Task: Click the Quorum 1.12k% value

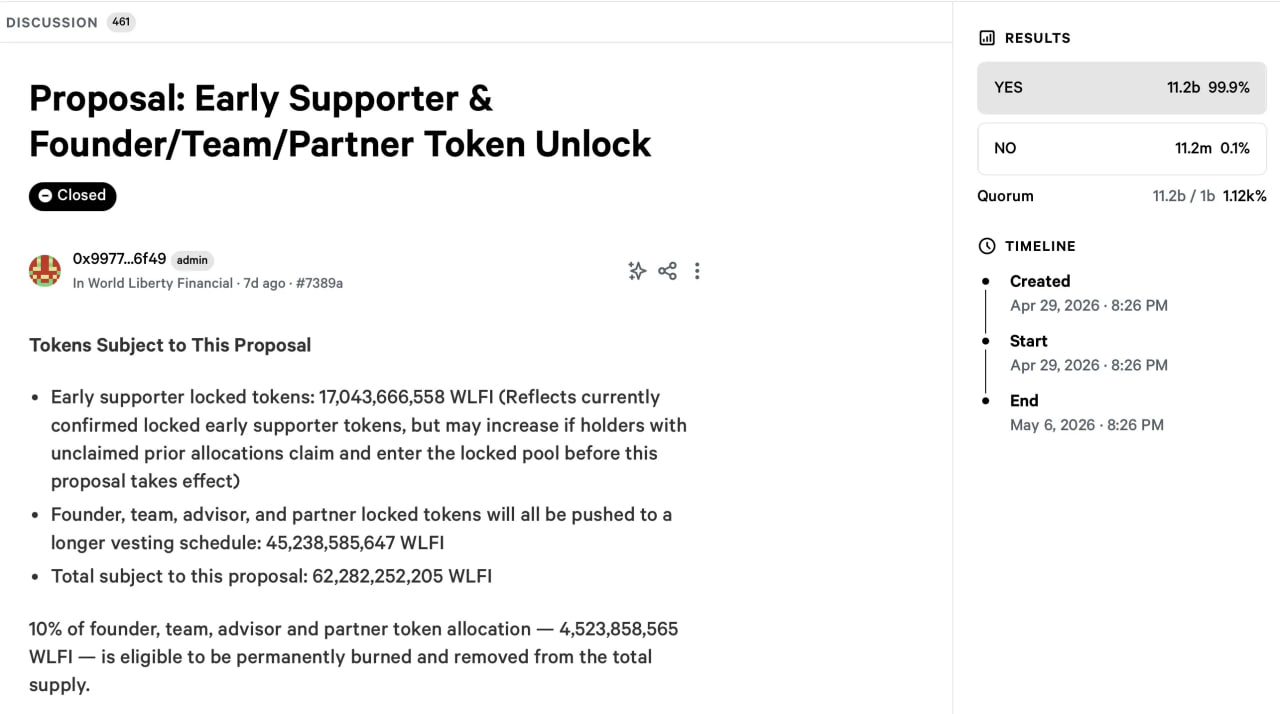Action: [x=1245, y=196]
